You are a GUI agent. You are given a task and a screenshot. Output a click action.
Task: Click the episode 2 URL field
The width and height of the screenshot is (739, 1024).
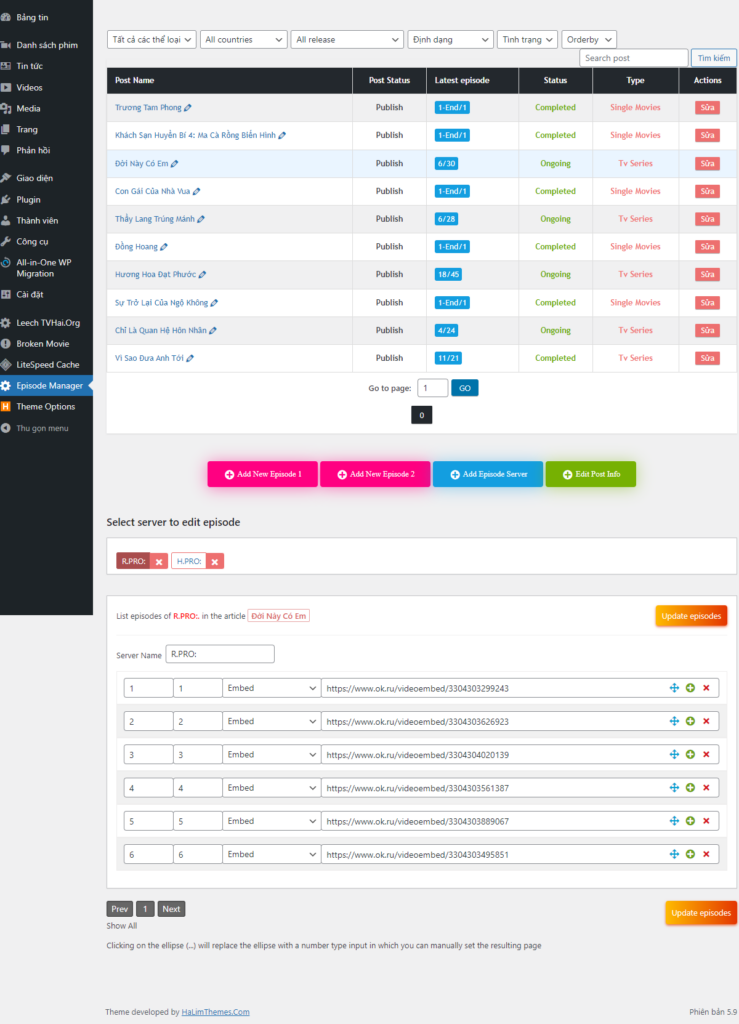[x=520, y=722]
